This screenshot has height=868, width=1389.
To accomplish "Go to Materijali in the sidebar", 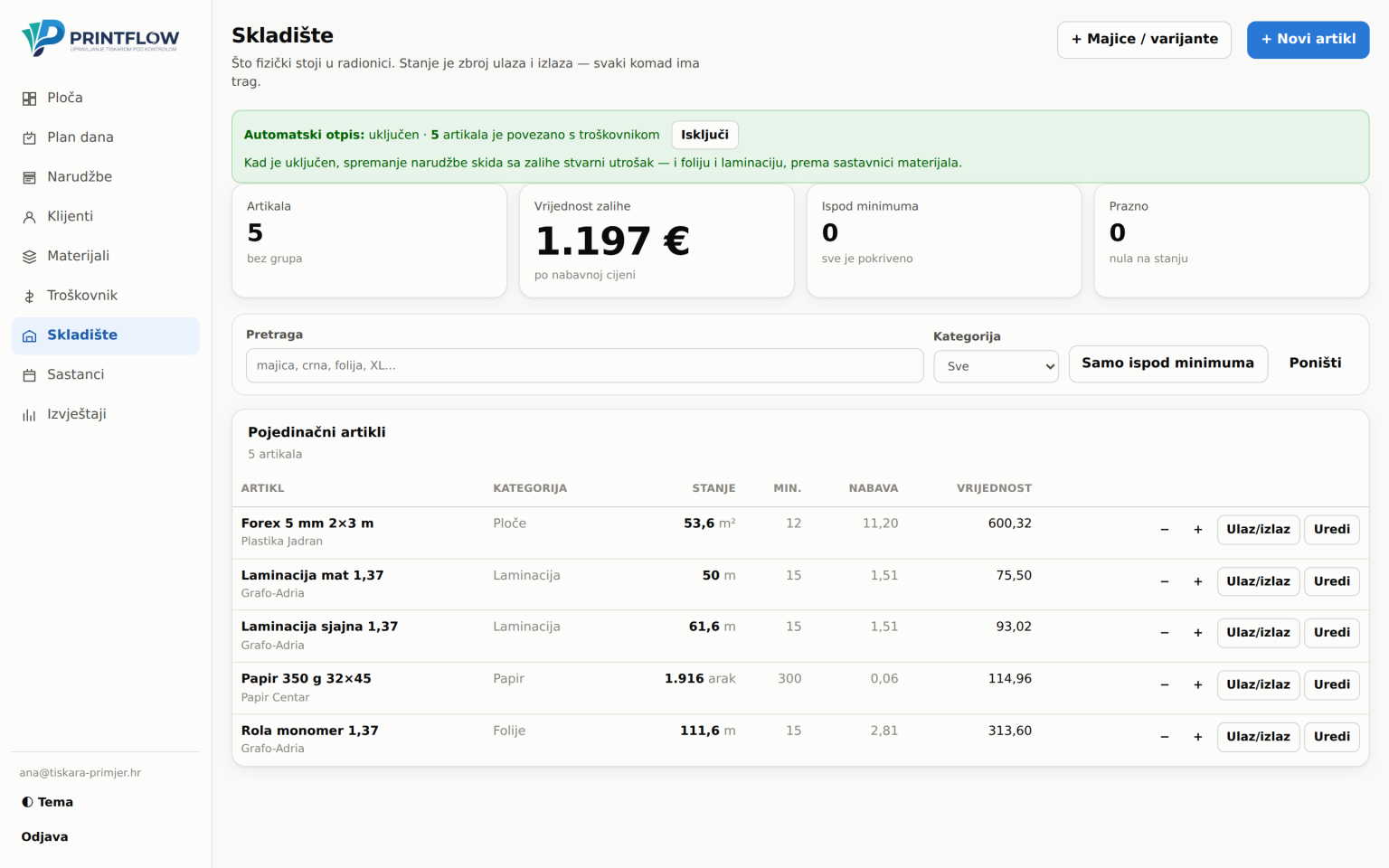I will click(x=106, y=256).
